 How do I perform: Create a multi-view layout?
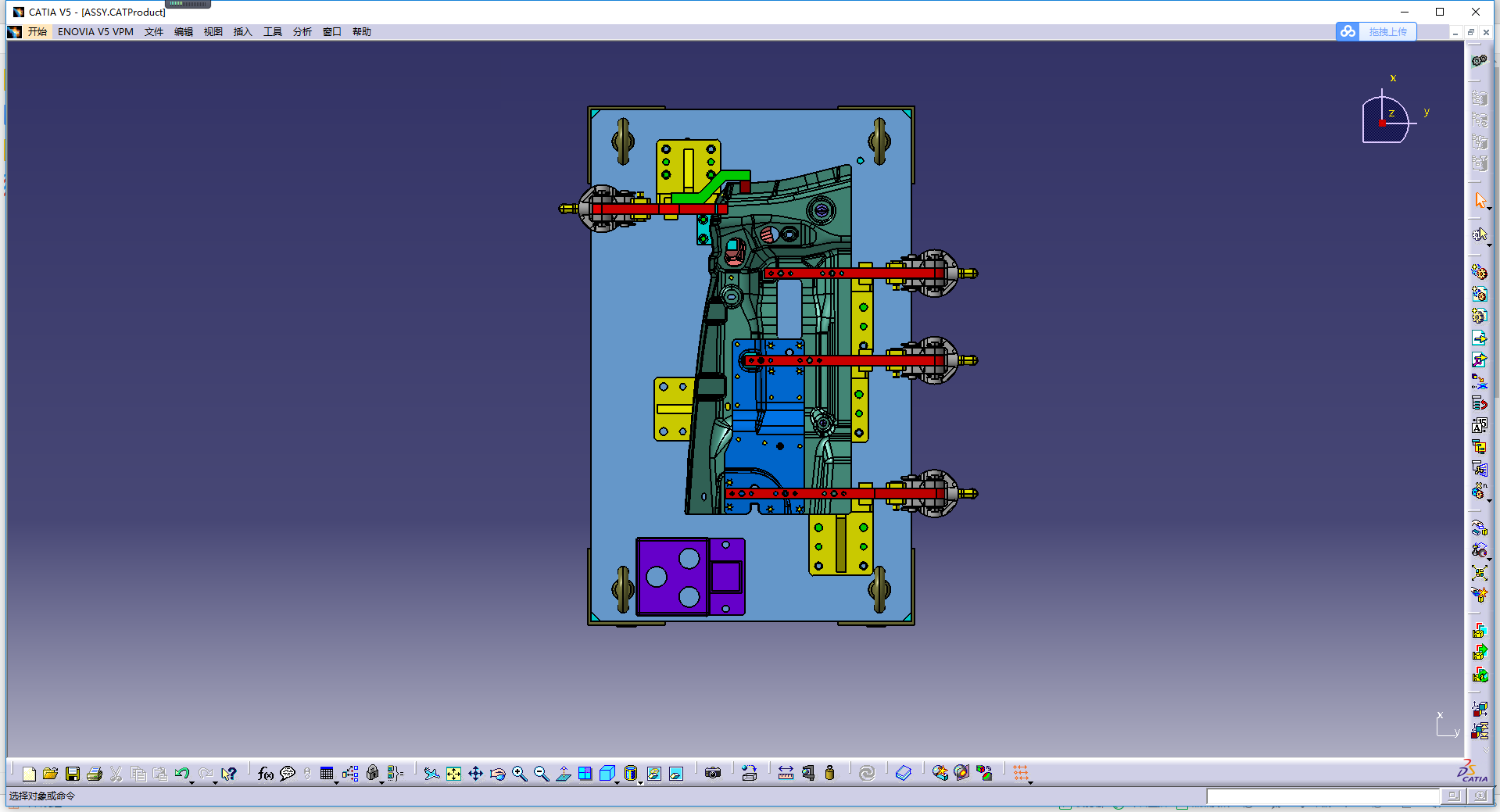click(585, 774)
